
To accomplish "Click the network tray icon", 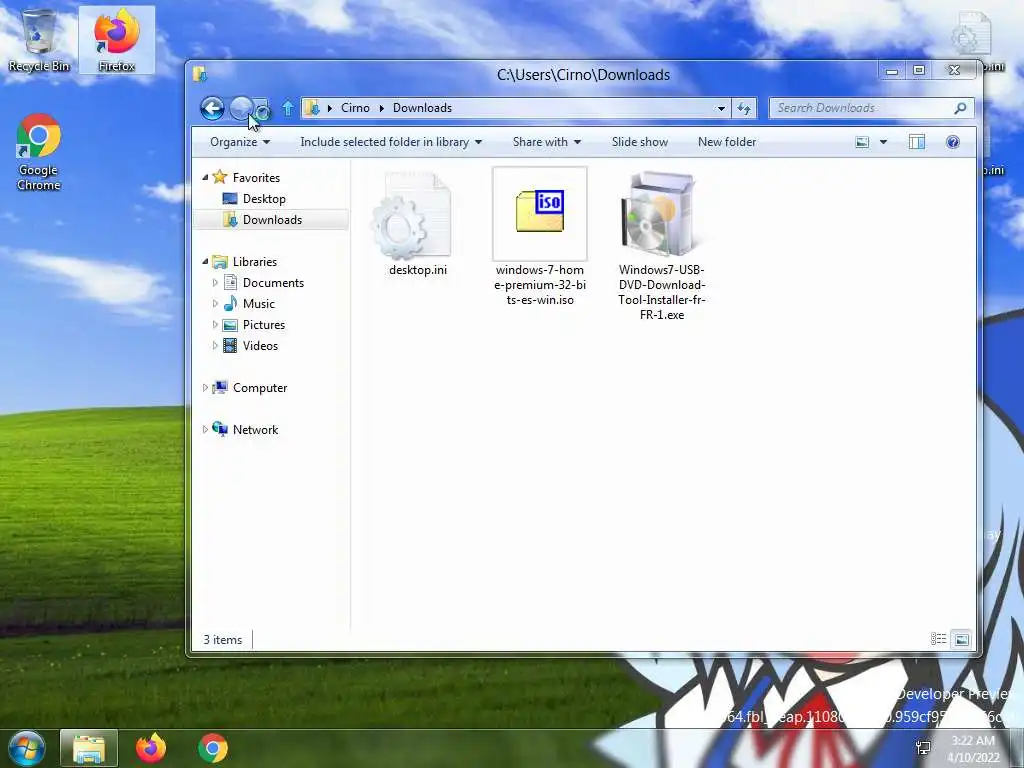I will pos(923,748).
